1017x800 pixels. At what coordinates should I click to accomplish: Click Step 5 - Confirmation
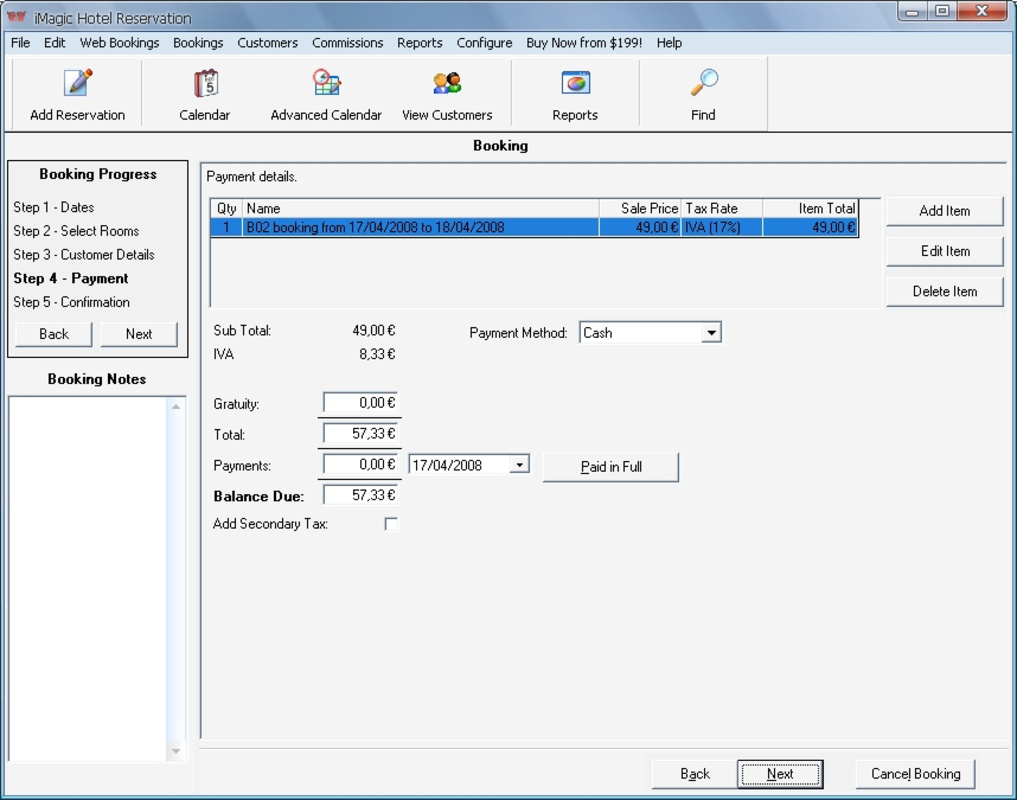[x=71, y=302]
